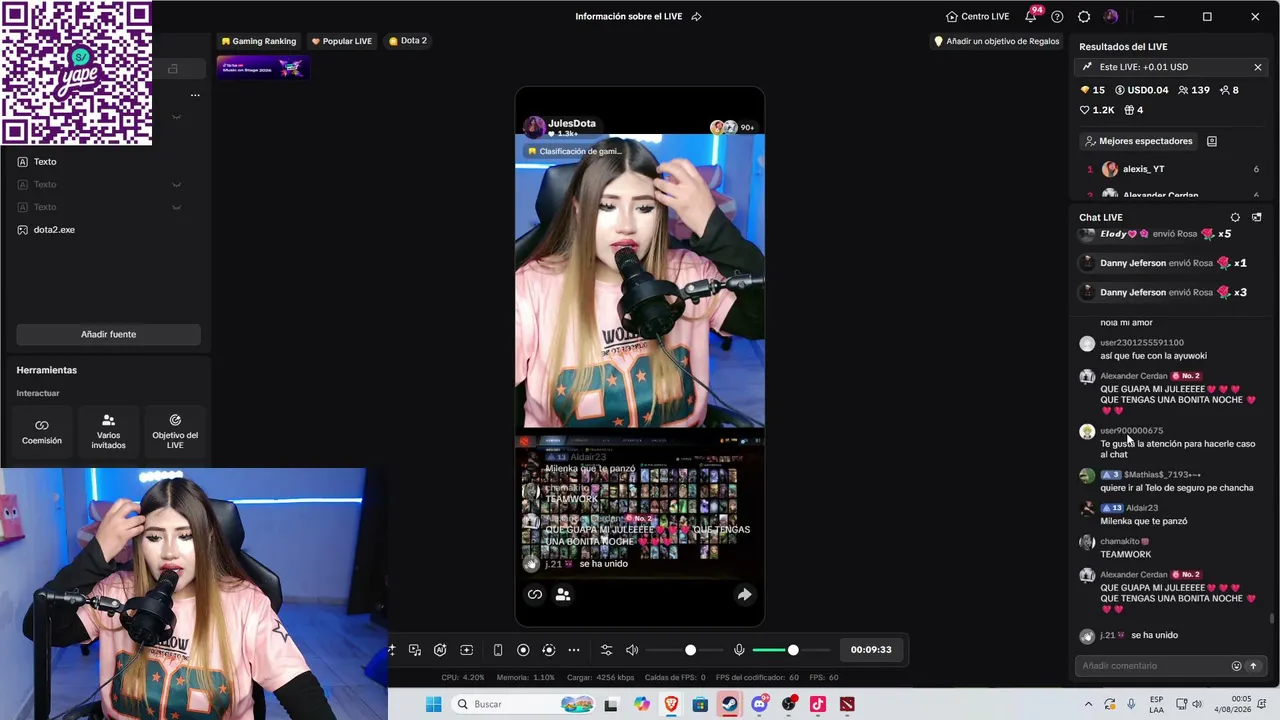Image resolution: width=1280 pixels, height=720 pixels.
Task: Click the record button in bottom toolbar
Action: (x=523, y=650)
